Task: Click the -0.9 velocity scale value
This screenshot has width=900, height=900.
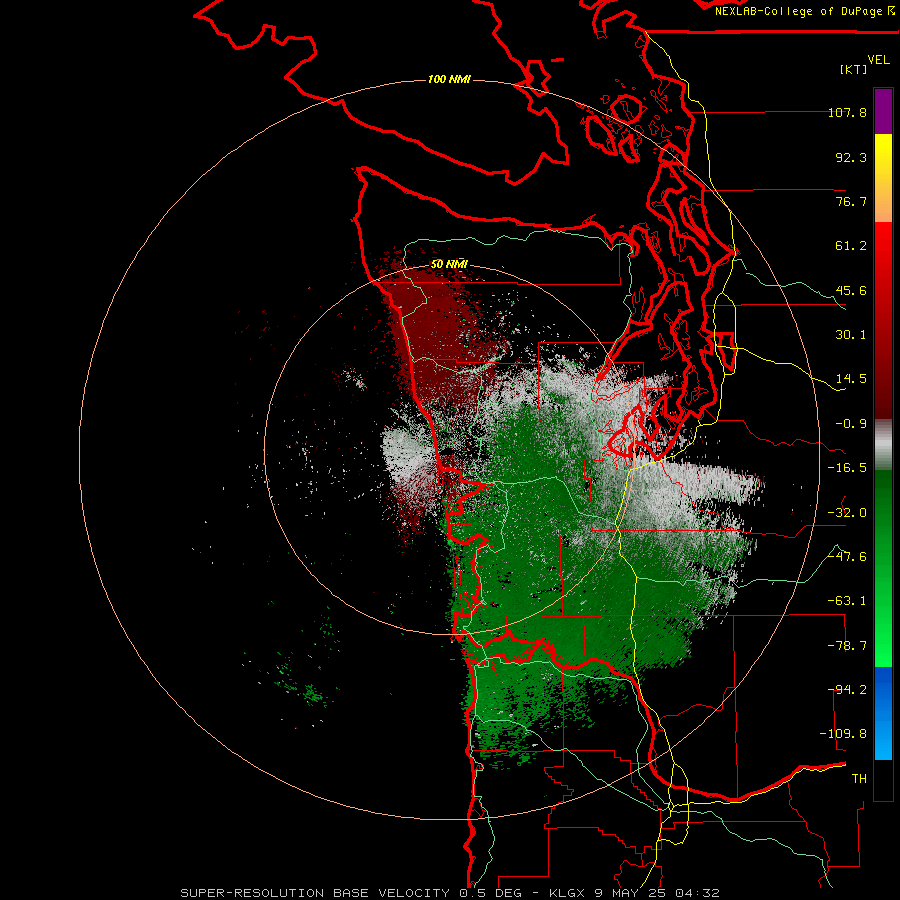Action: point(851,424)
